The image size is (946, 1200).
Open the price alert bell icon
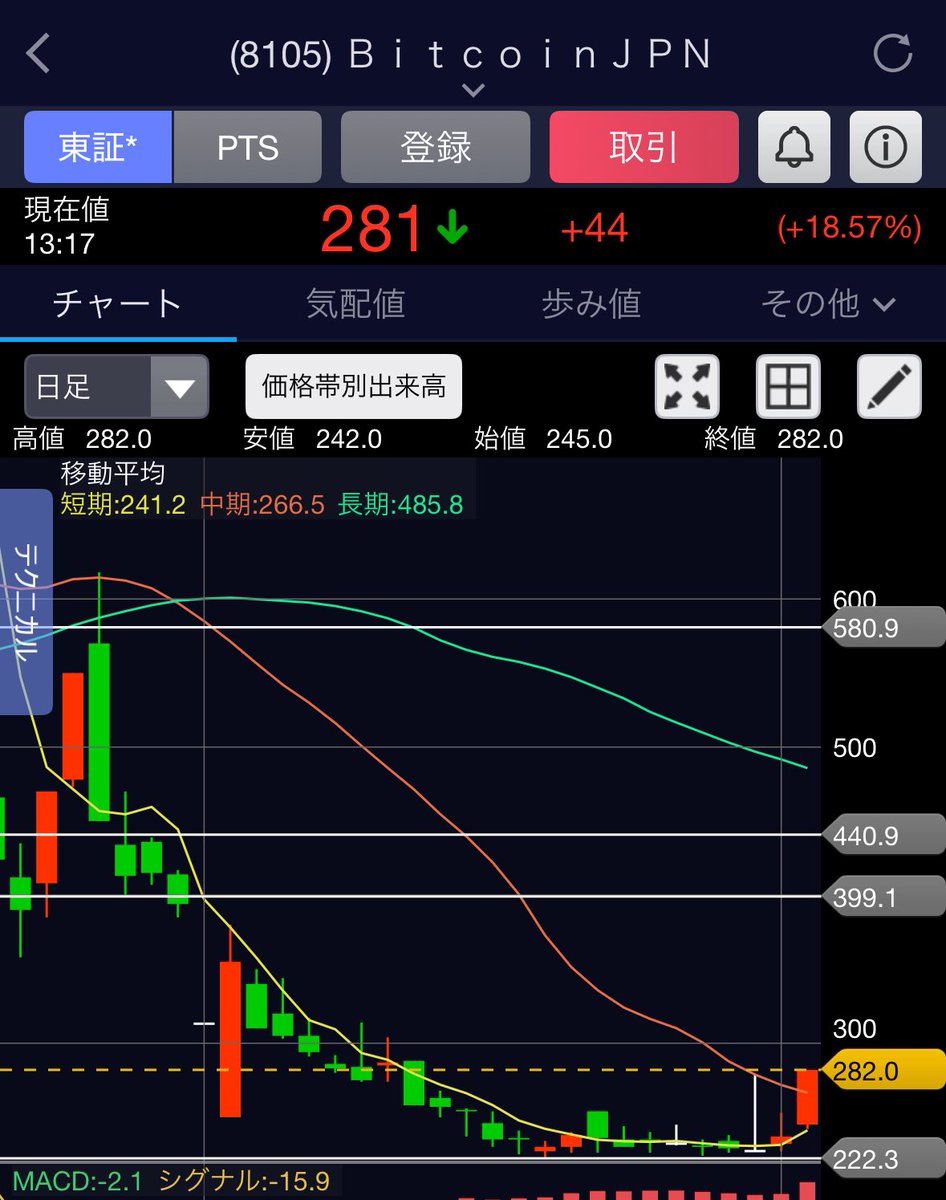793,147
